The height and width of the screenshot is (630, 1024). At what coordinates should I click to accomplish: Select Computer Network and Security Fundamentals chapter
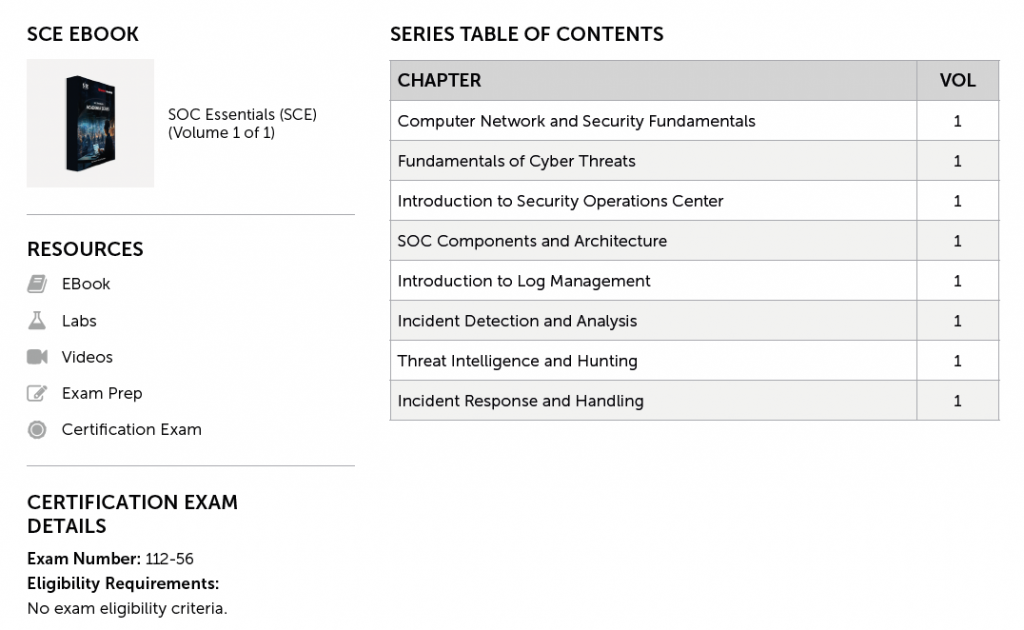576,121
